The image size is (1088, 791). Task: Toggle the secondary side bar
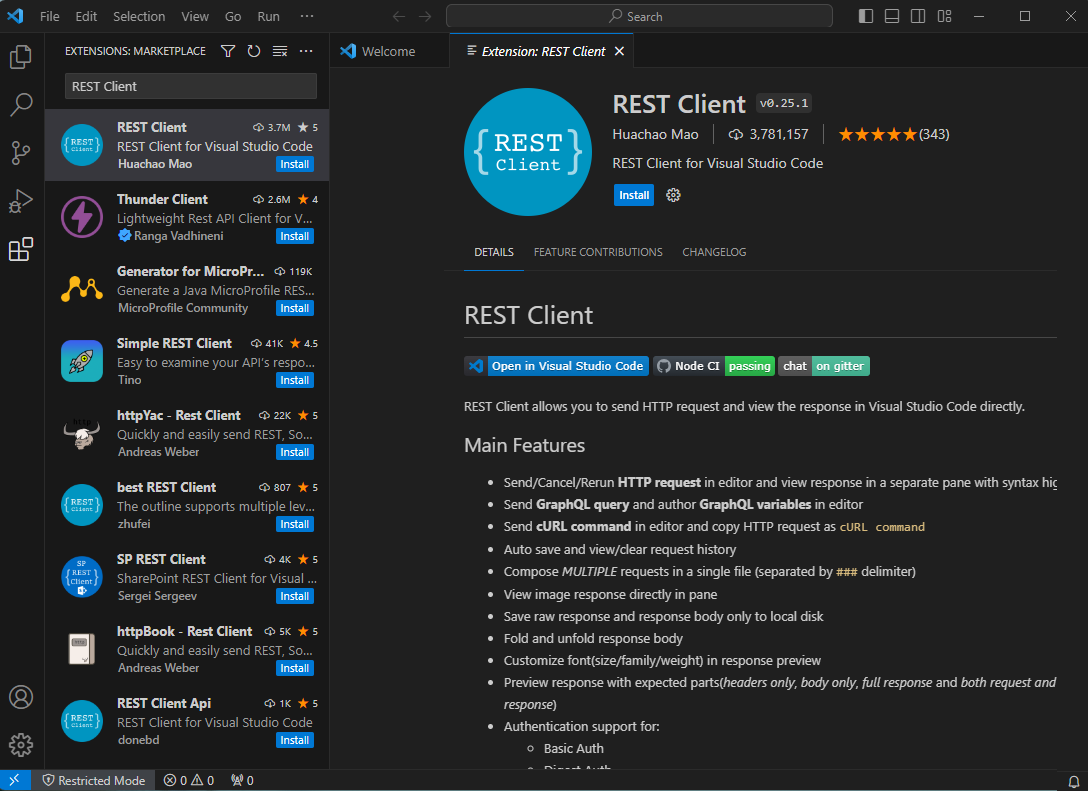tap(917, 16)
